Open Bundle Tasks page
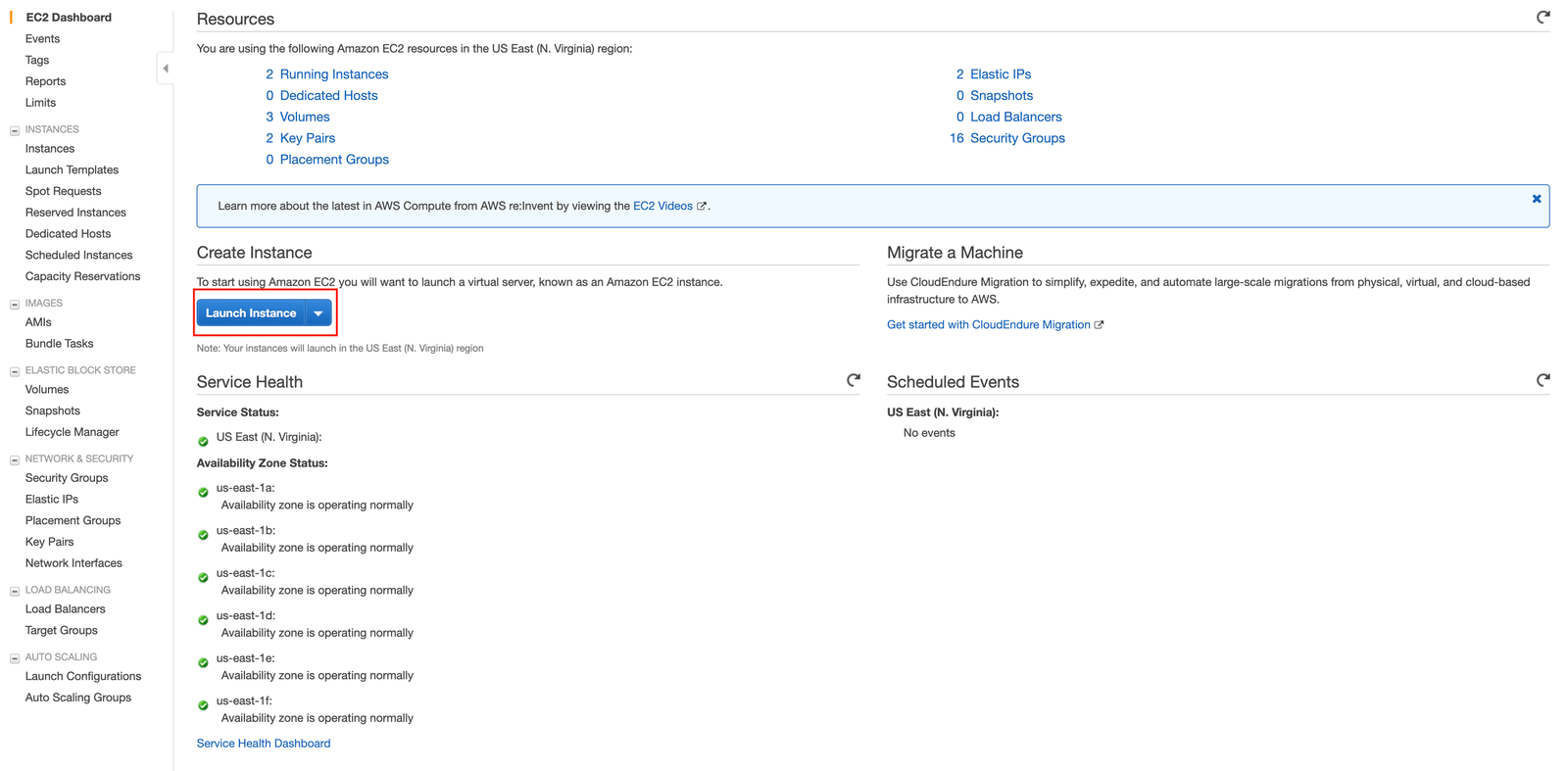This screenshot has width=1568, height=771. tap(59, 344)
